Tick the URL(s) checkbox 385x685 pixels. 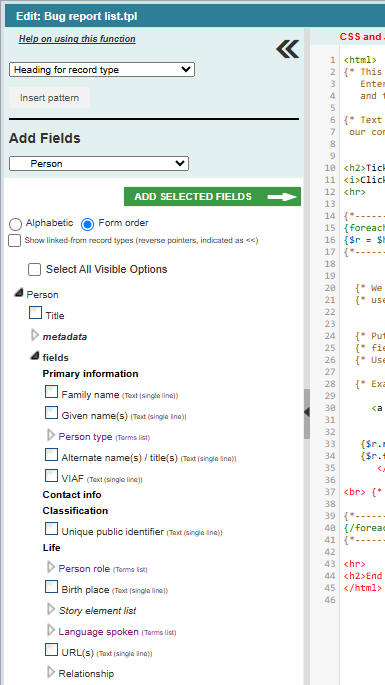point(52,650)
